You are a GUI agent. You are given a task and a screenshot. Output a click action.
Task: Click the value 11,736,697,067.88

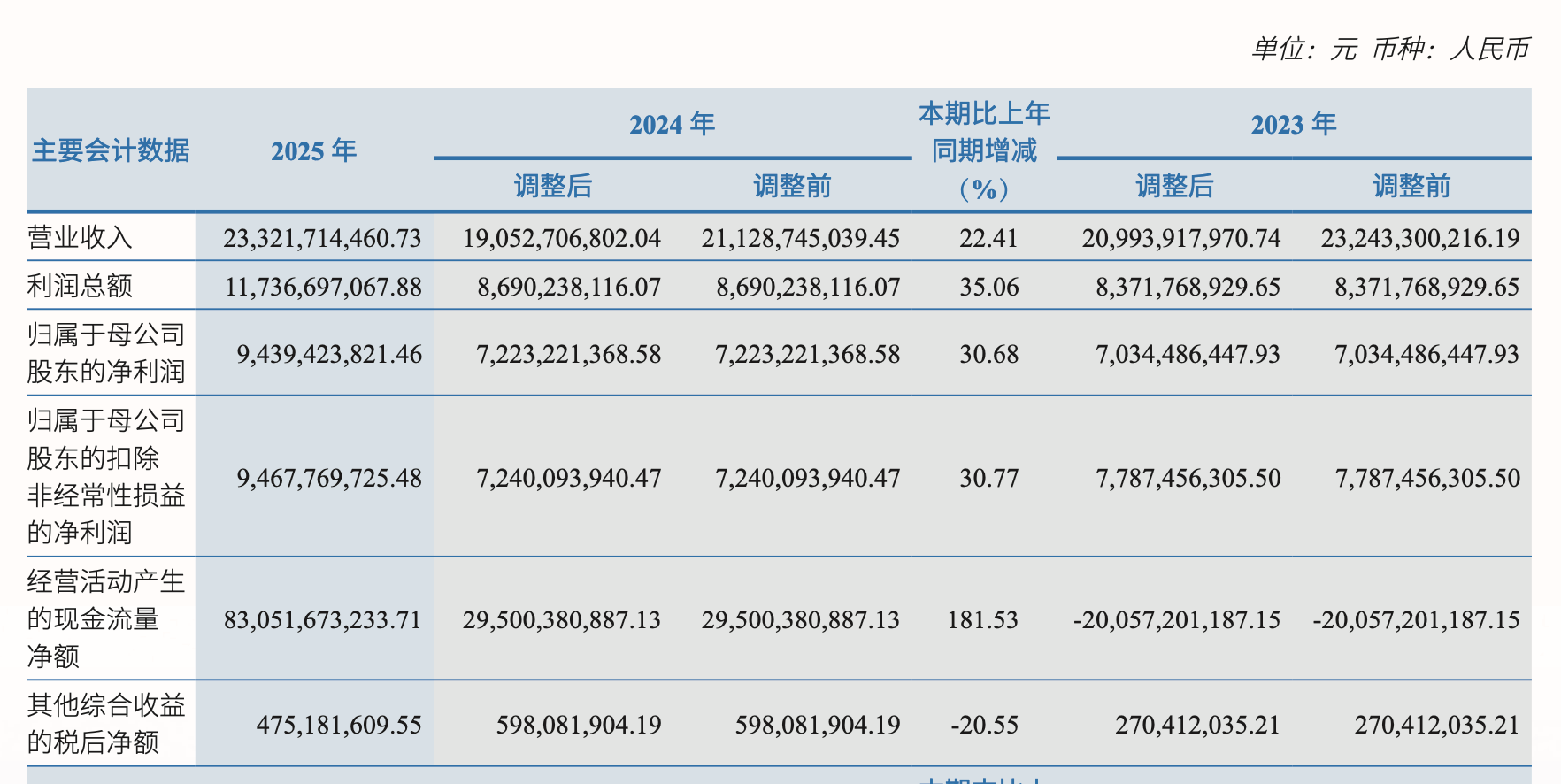coord(323,287)
